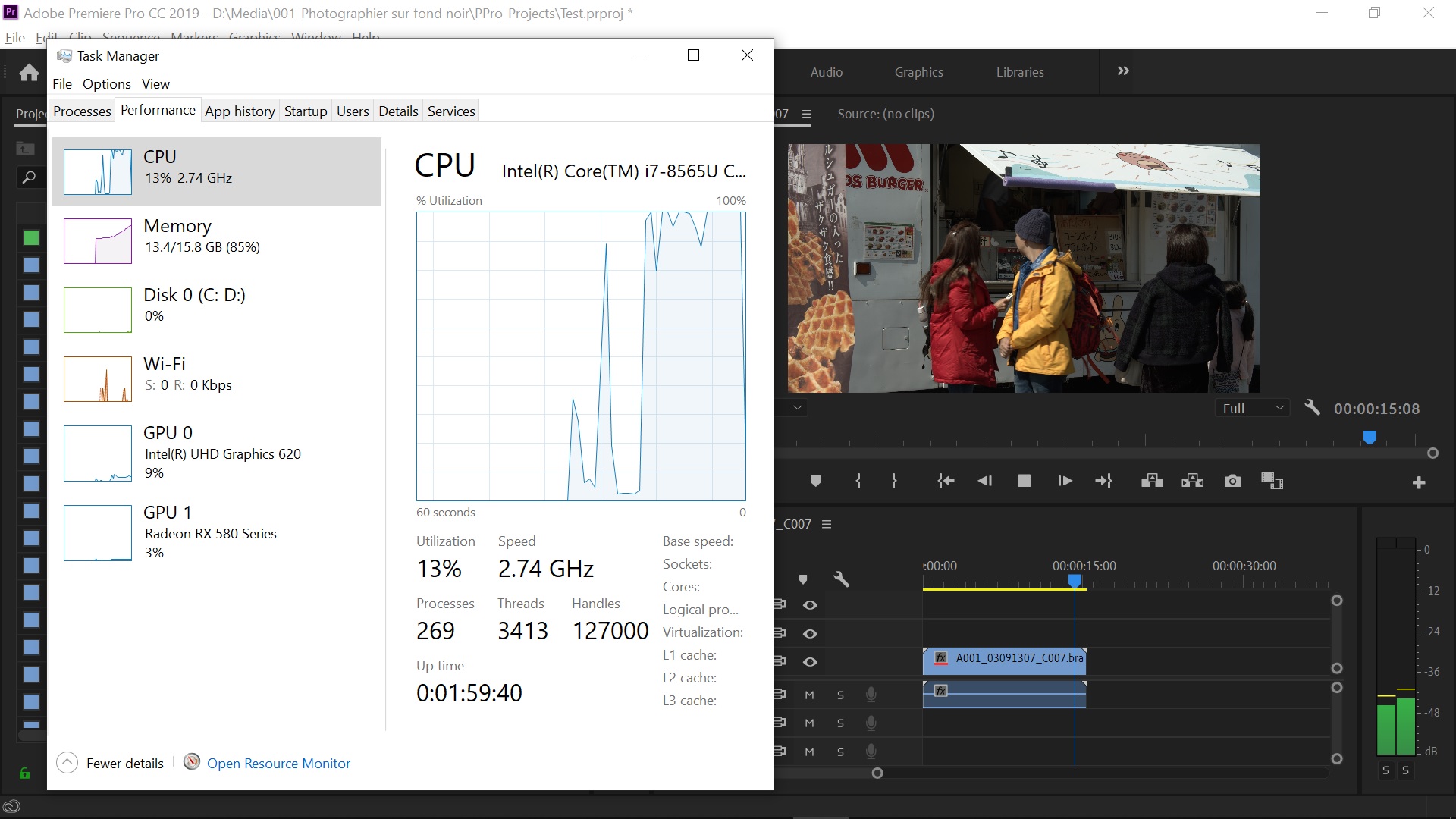Screen dimensions: 1456x819
Task: Click the Voice-over Record microphone icon on track A1
Action: (x=871, y=694)
